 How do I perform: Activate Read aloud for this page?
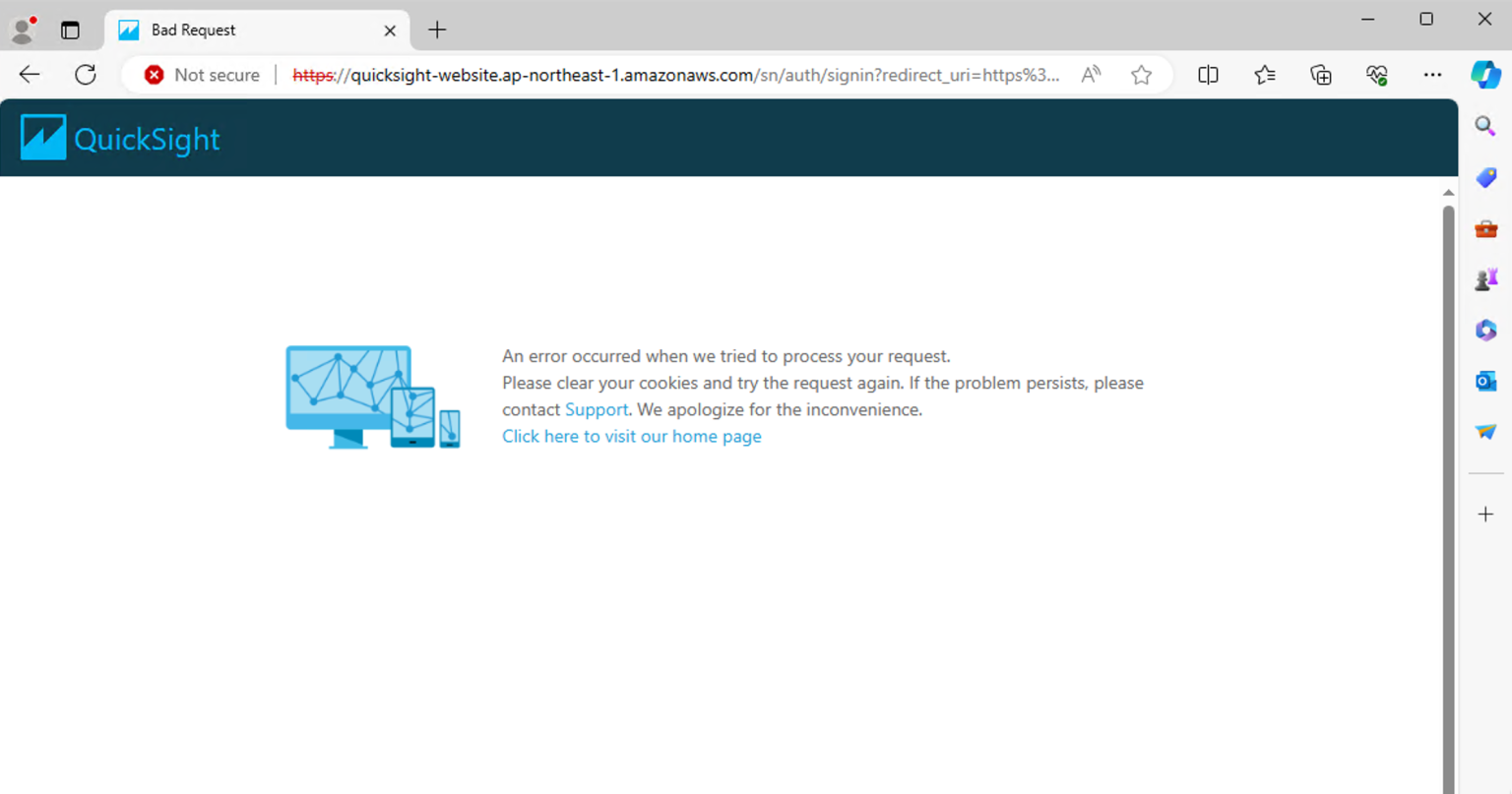pos(1091,74)
